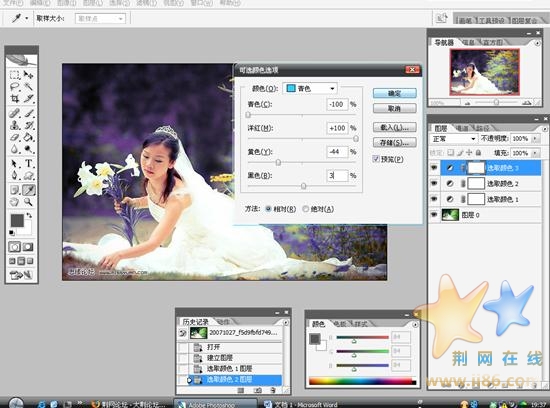
Task: Select the Move tool
Action: point(28,75)
